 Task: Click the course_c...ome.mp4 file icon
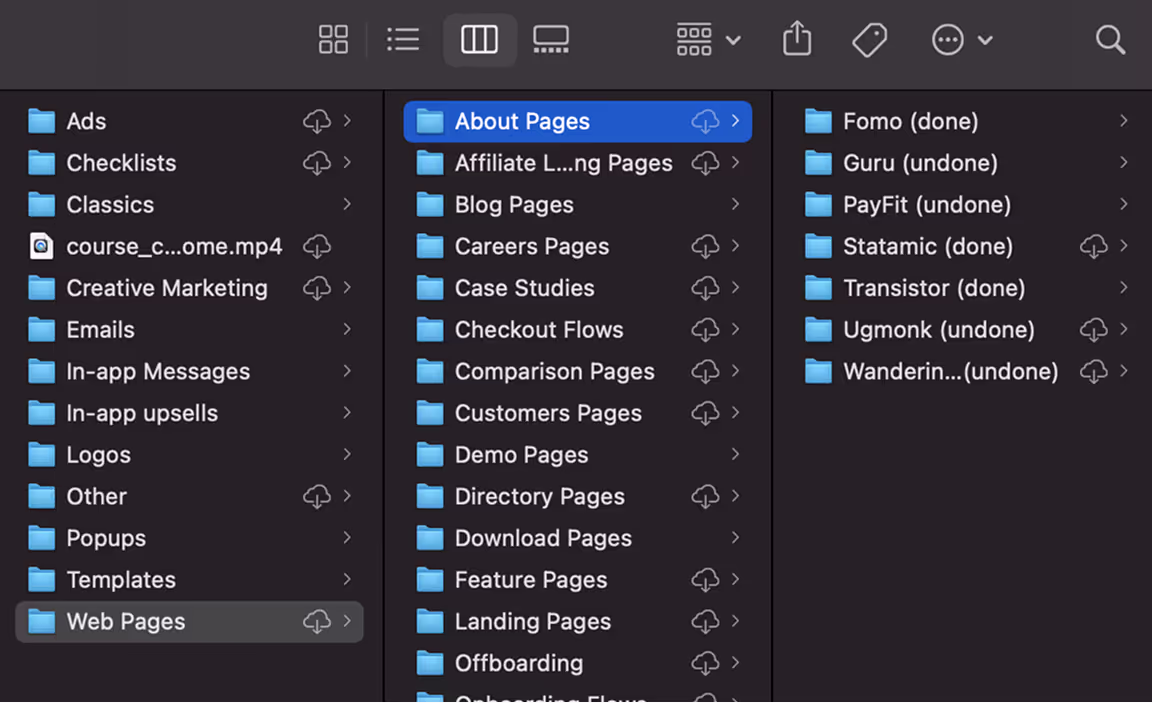click(x=41, y=246)
